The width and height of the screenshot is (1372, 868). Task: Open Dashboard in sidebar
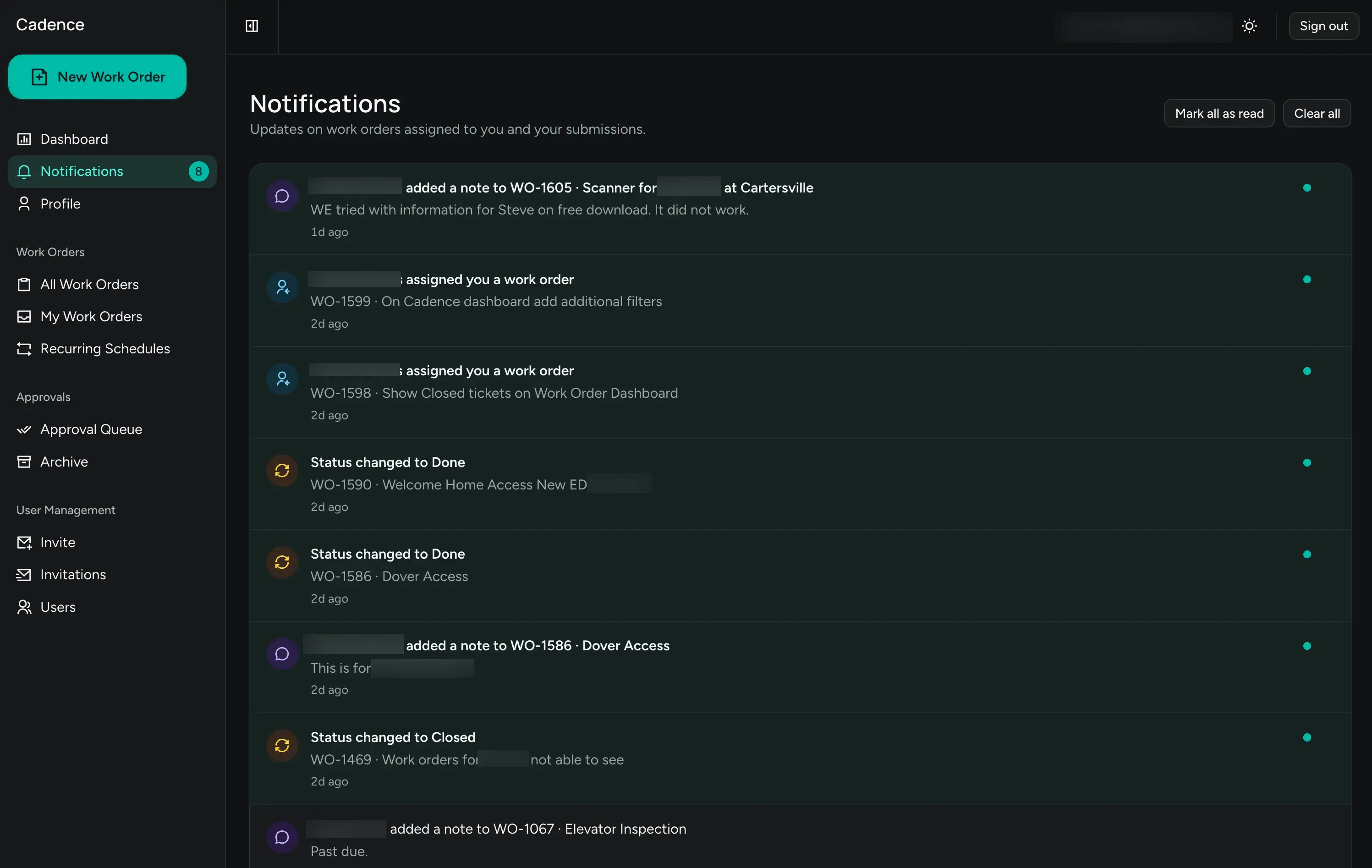coord(112,139)
